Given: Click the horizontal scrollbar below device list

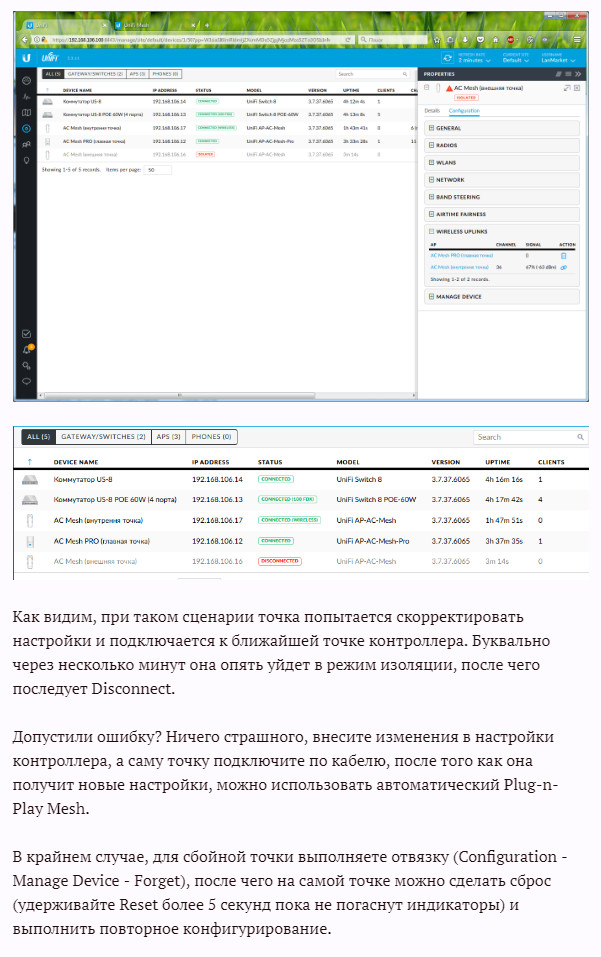Looking at the screenshot, I should point(180,395).
